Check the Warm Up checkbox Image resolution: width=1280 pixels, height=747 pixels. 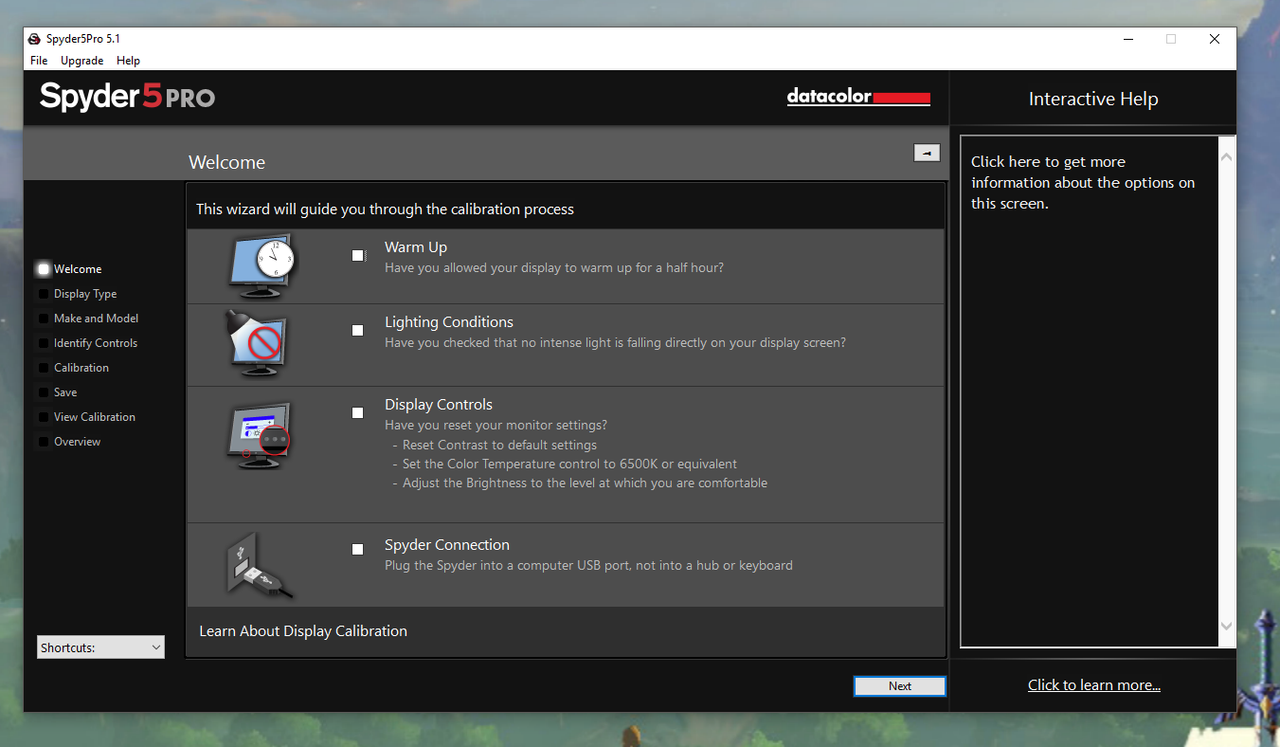[358, 255]
